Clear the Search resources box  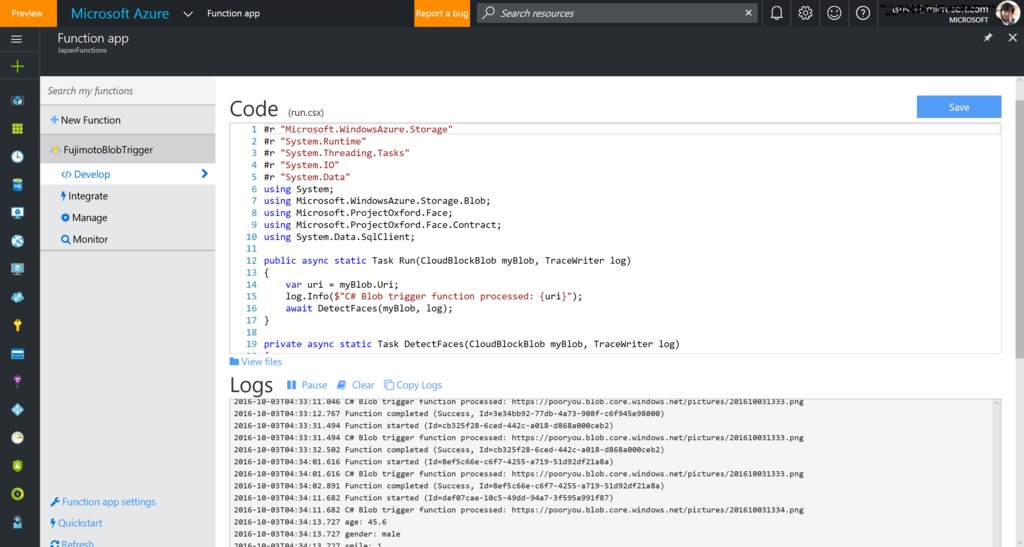748,13
